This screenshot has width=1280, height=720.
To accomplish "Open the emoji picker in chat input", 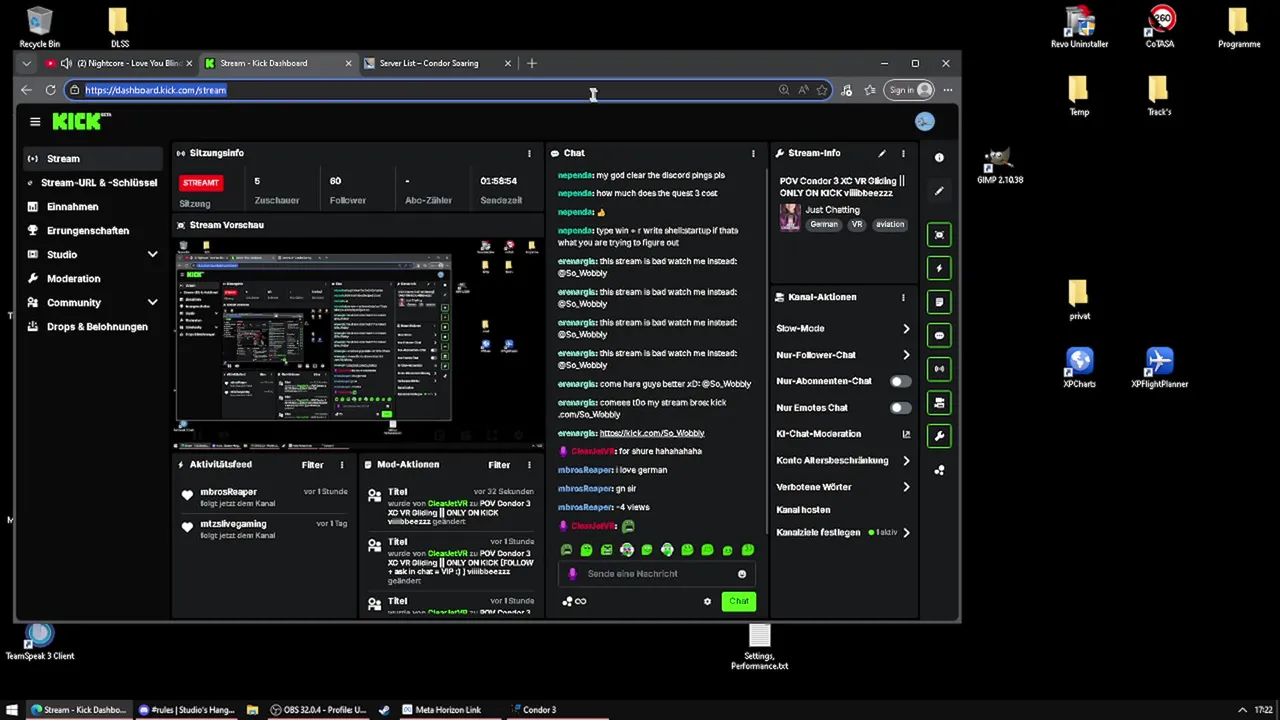I will (x=742, y=574).
